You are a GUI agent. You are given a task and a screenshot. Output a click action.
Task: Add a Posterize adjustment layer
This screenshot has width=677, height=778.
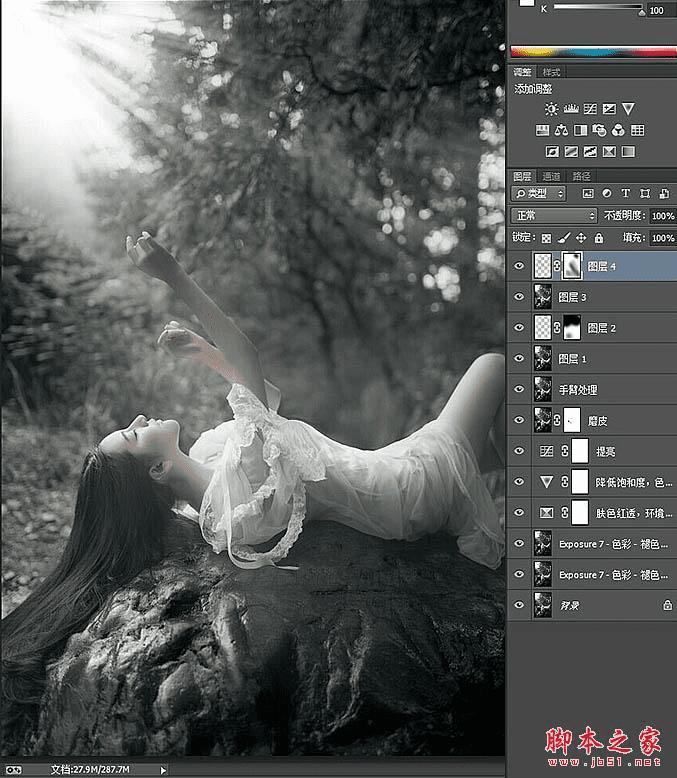(571, 152)
